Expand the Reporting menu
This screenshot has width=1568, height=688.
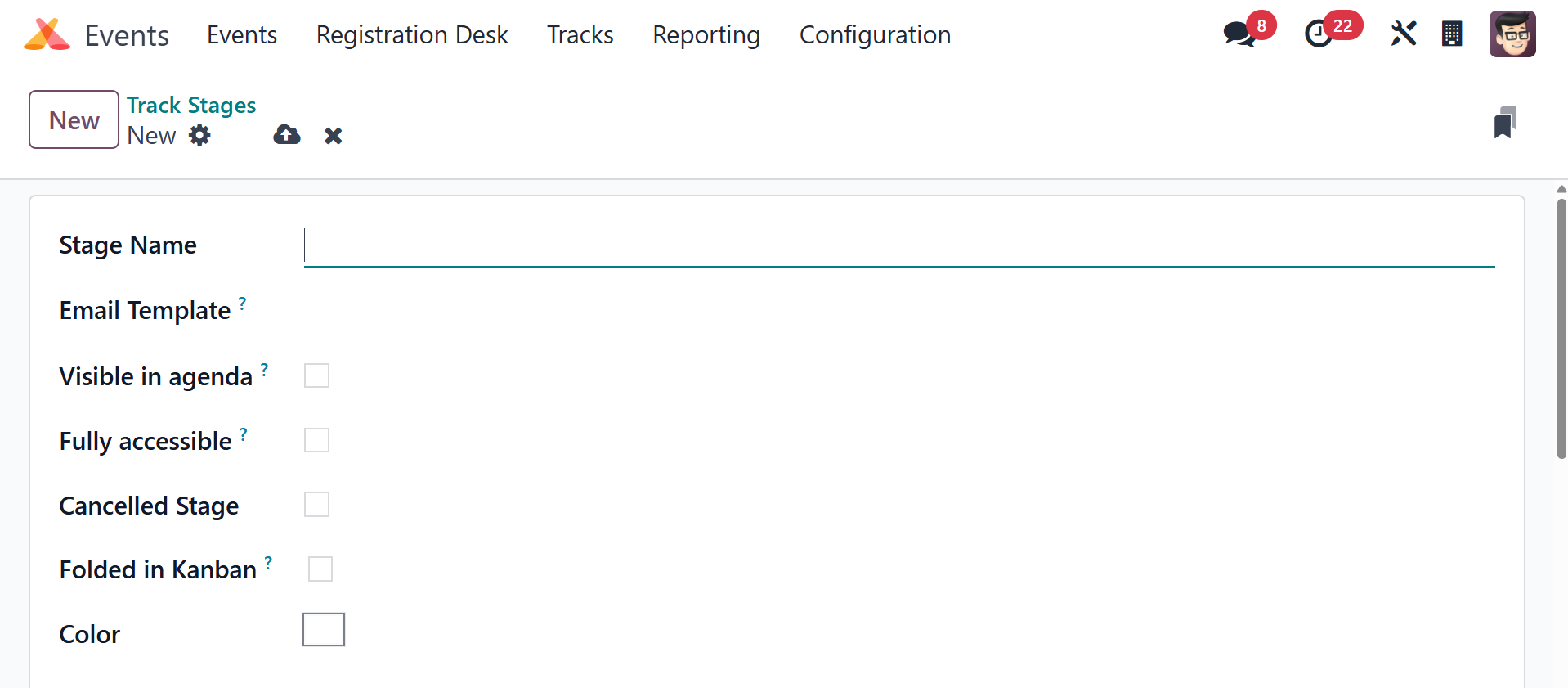706,35
